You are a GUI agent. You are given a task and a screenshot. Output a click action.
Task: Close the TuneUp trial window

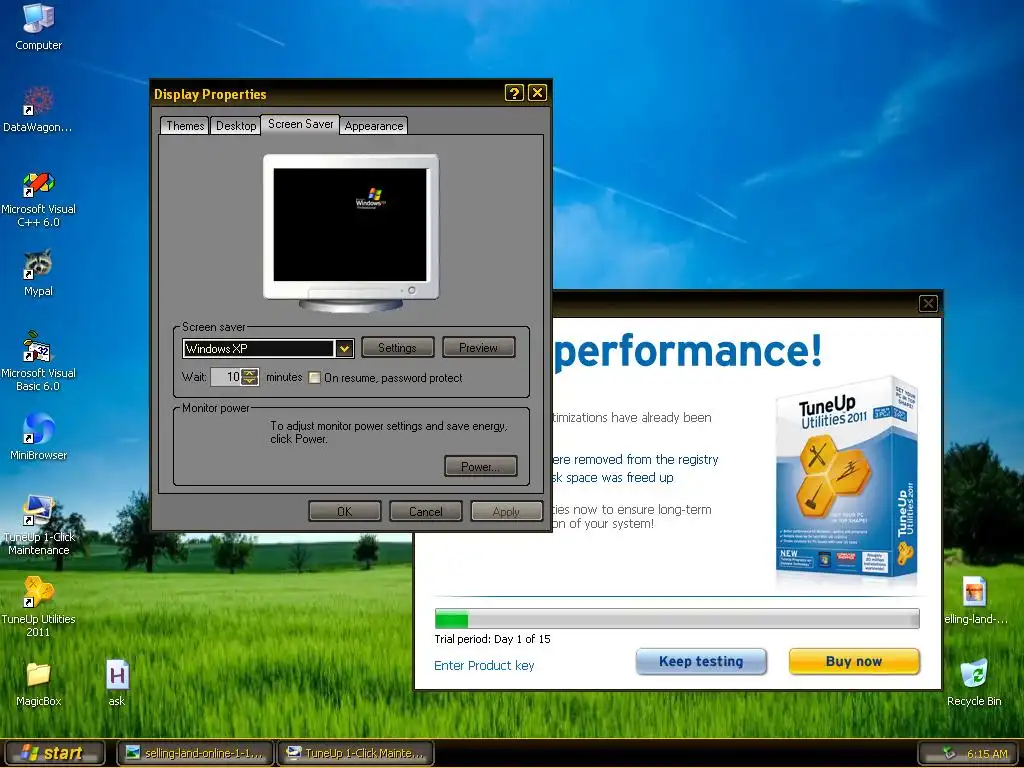[x=928, y=303]
